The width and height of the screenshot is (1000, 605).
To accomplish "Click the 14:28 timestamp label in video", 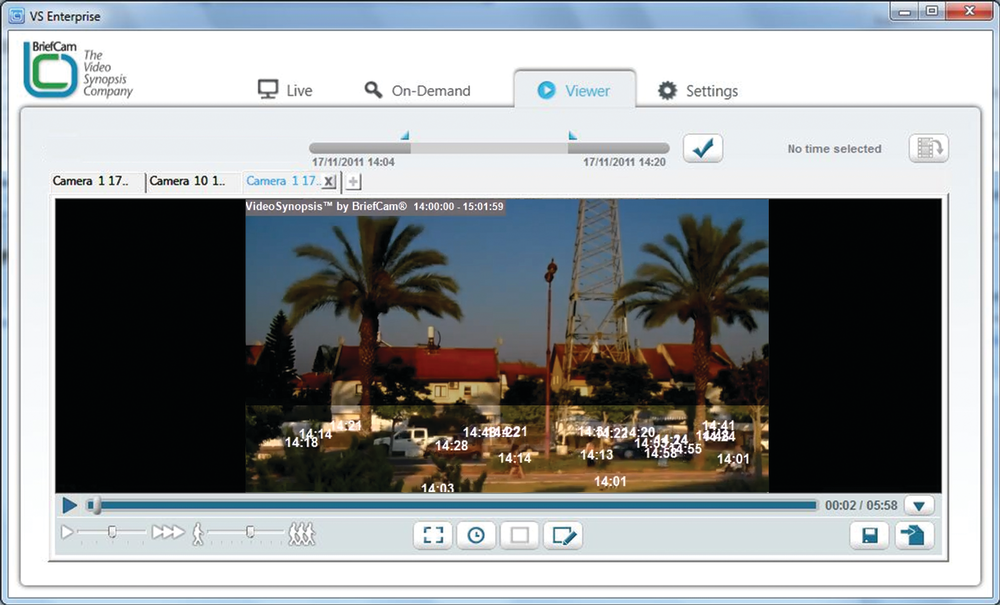I will [452, 446].
